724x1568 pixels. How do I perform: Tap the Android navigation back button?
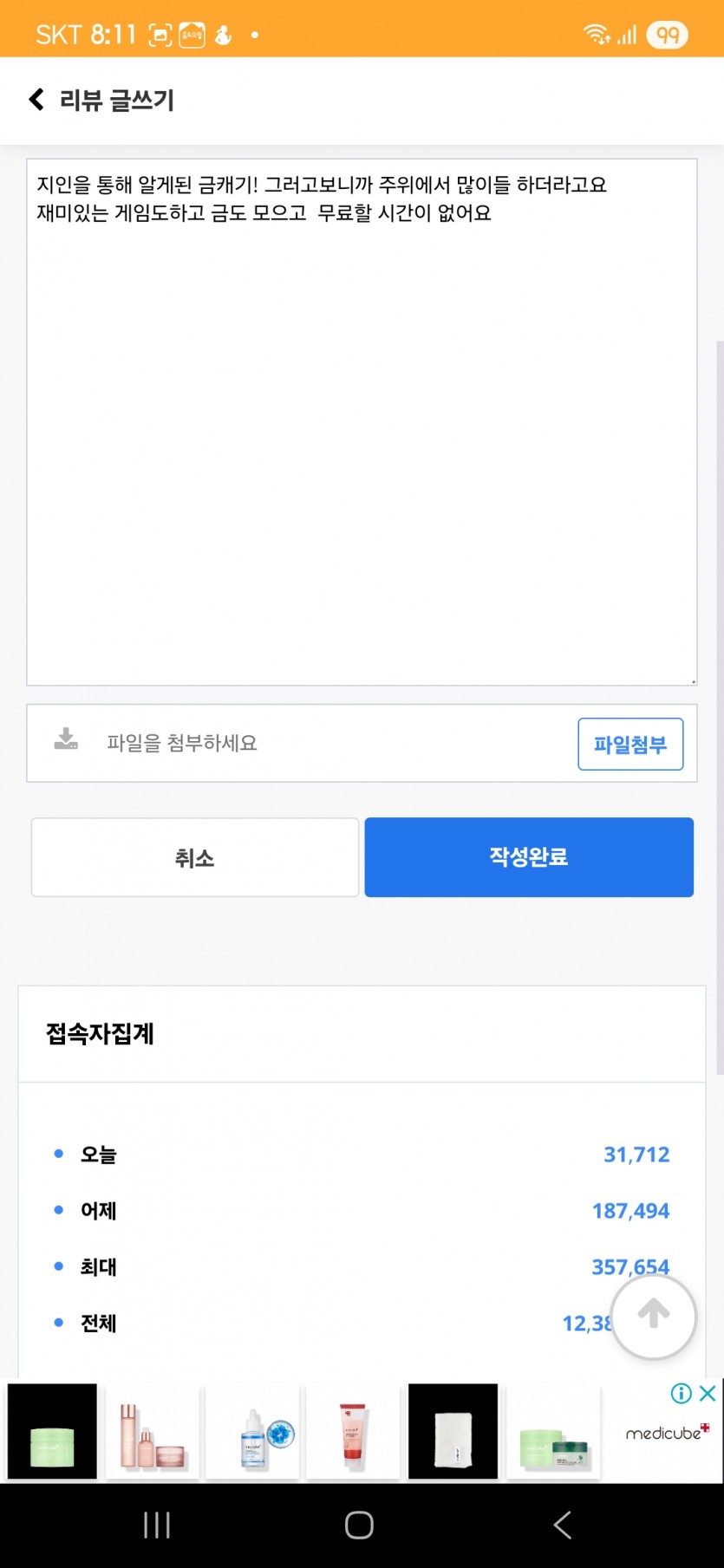[562, 1525]
